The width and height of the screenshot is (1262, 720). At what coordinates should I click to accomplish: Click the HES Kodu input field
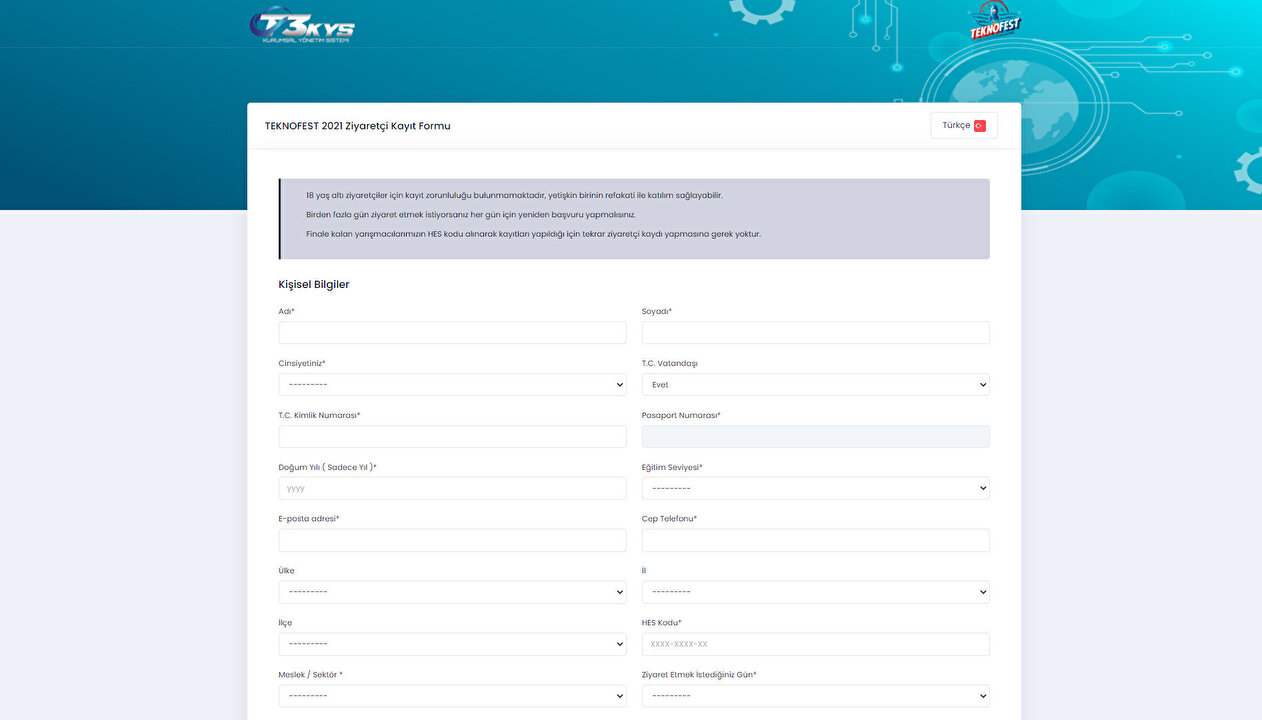[815, 644]
